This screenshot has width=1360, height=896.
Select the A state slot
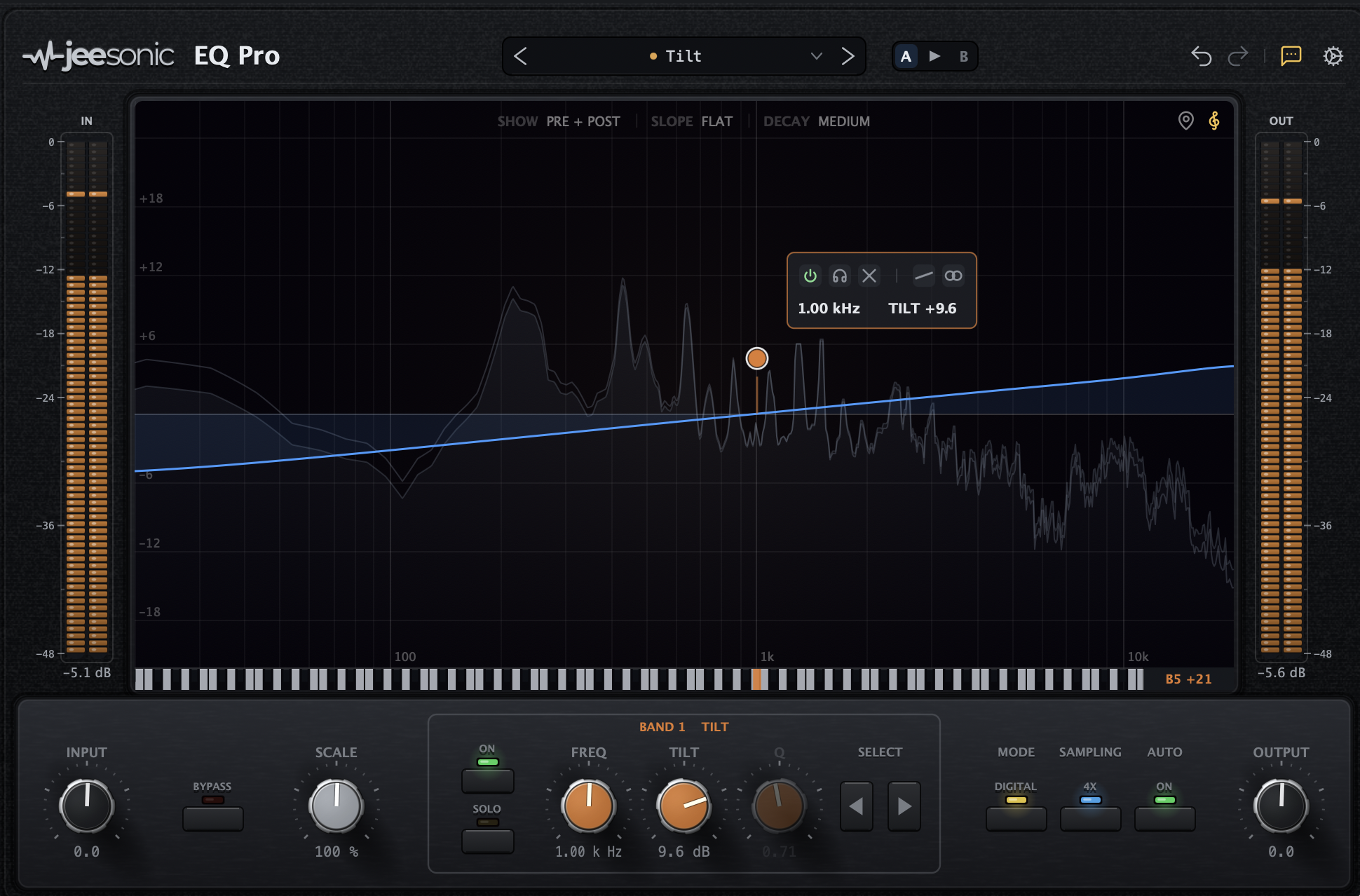[906, 56]
